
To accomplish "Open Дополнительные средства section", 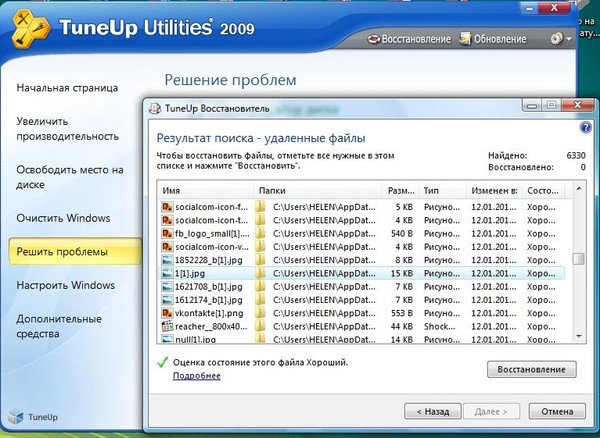I will [x=59, y=326].
